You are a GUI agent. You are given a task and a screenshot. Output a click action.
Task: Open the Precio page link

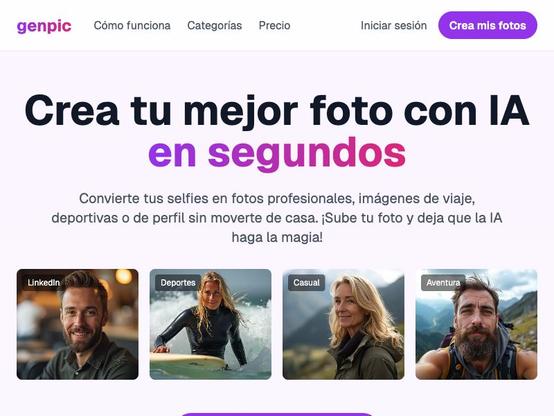coord(275,25)
